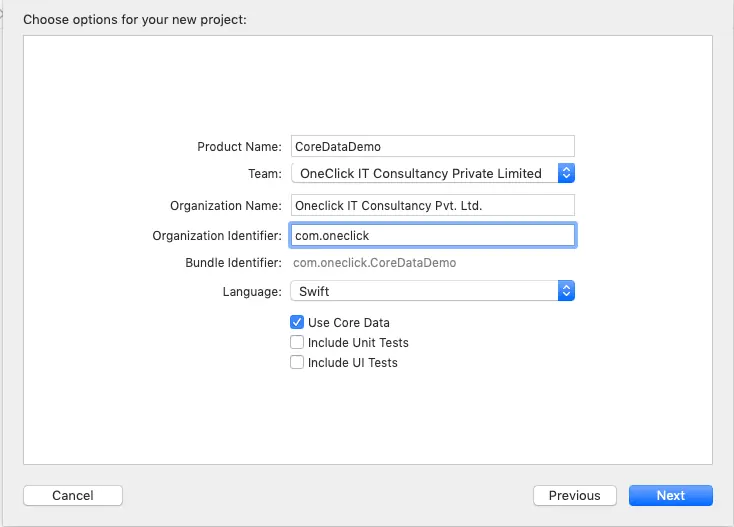This screenshot has height=527, width=734.
Task: Click the Organization Identifier field with com.oneclick
Action: 433,235
